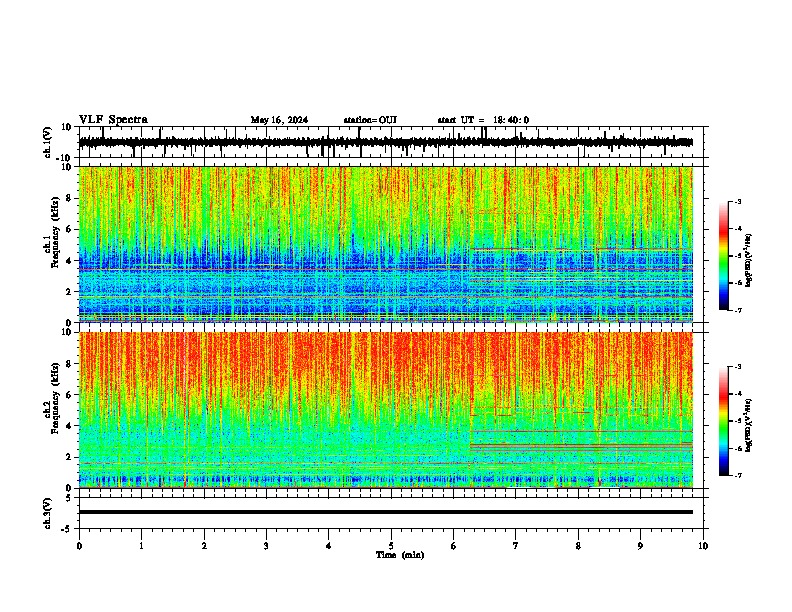
Task: Click the "8" kHz tick on ch.2 spectrogram axis
Action: pos(70,364)
